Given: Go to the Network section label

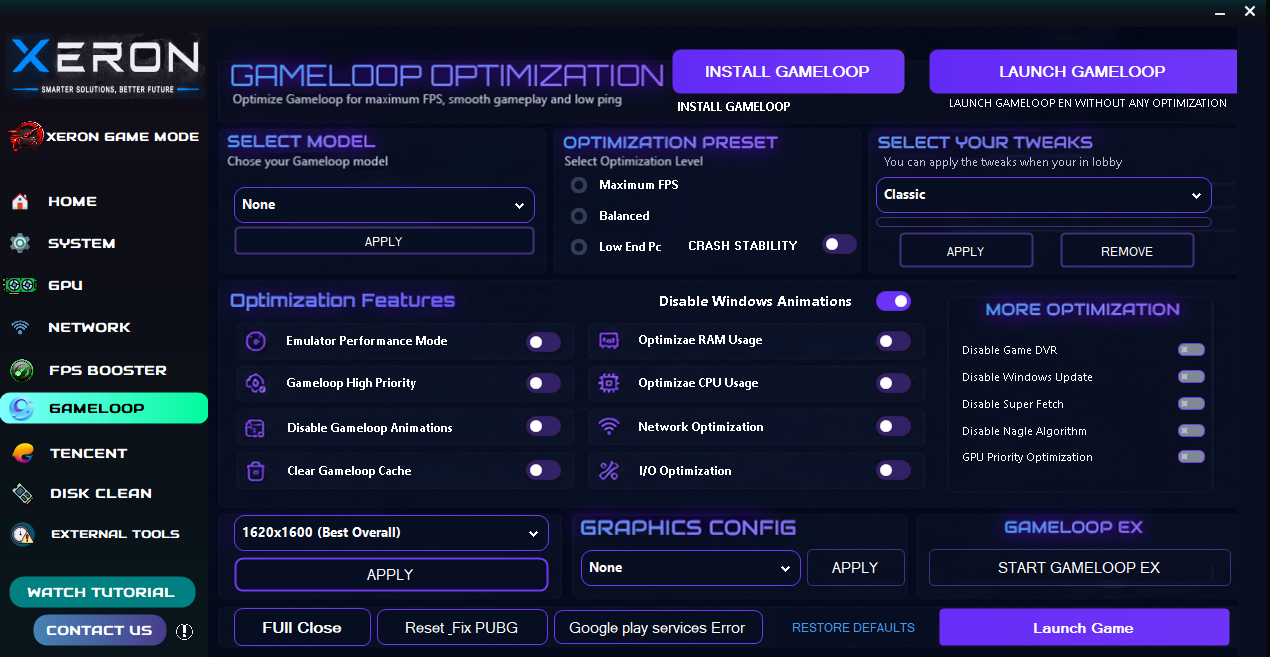Looking at the screenshot, I should click(89, 327).
